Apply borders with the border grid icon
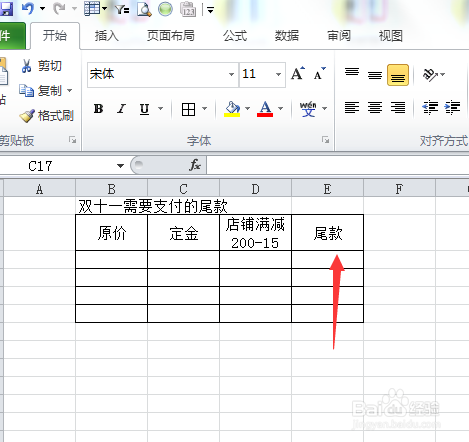The width and height of the screenshot is (469, 442). point(188,109)
